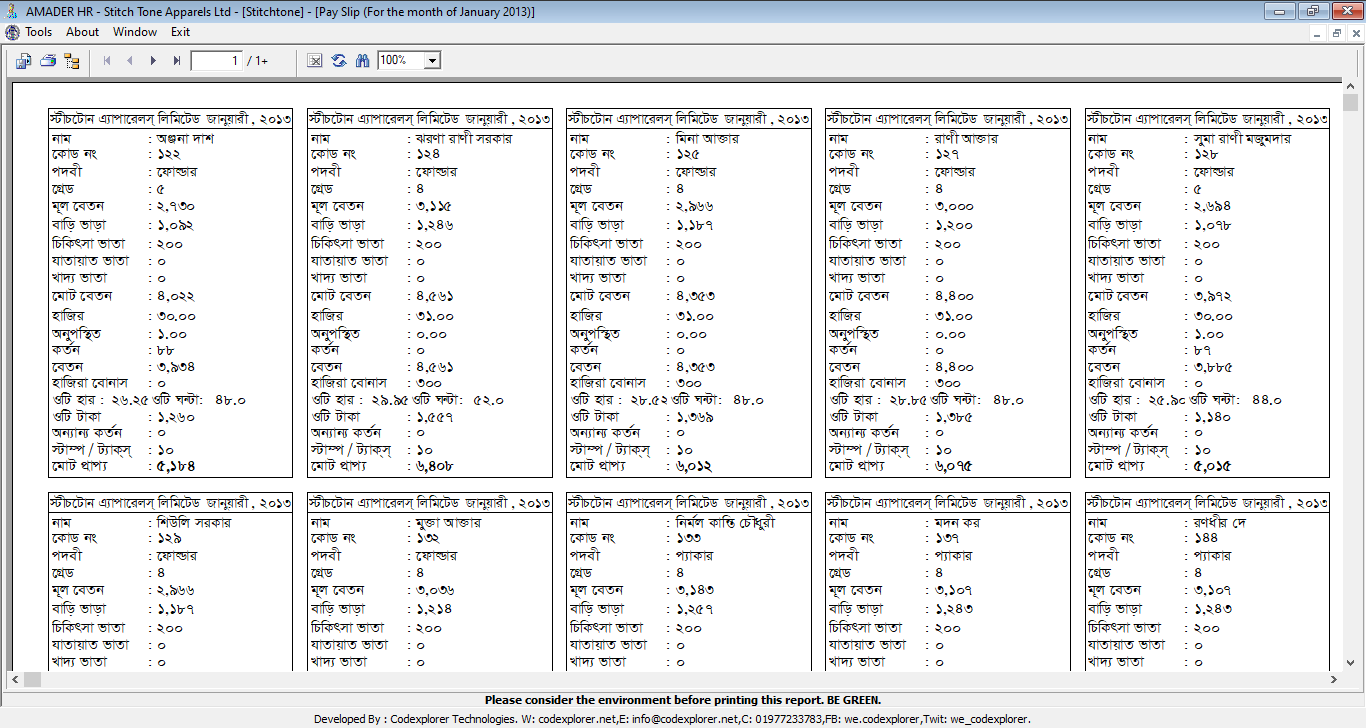Refresh the pay slip report
Viewport: 1366px width, 728px height.
pos(338,61)
